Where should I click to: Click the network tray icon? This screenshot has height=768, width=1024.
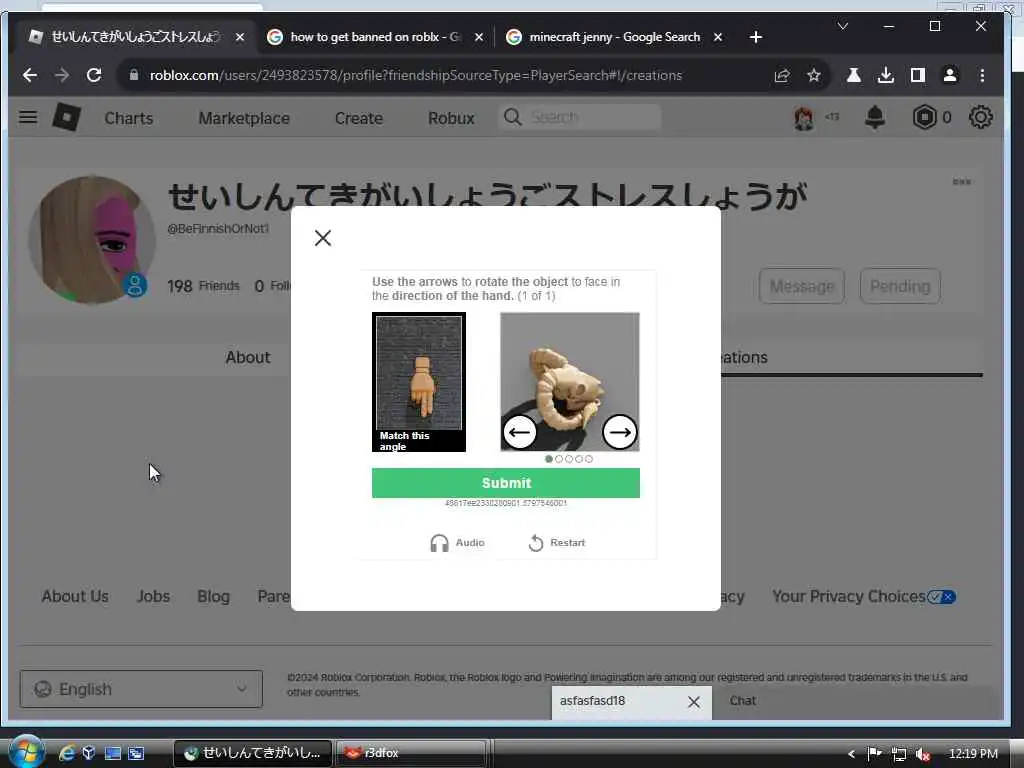tap(899, 754)
